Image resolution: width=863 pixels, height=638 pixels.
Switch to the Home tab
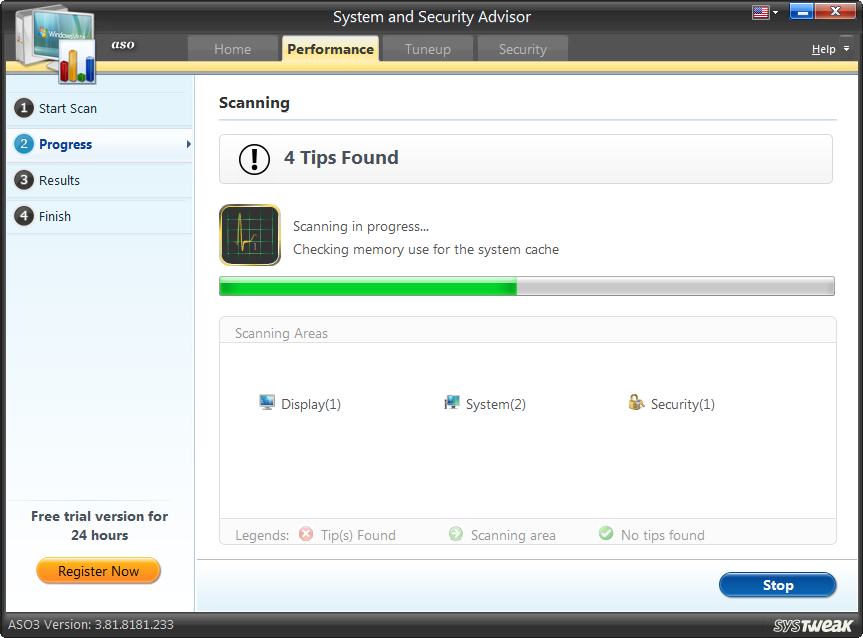(x=233, y=47)
